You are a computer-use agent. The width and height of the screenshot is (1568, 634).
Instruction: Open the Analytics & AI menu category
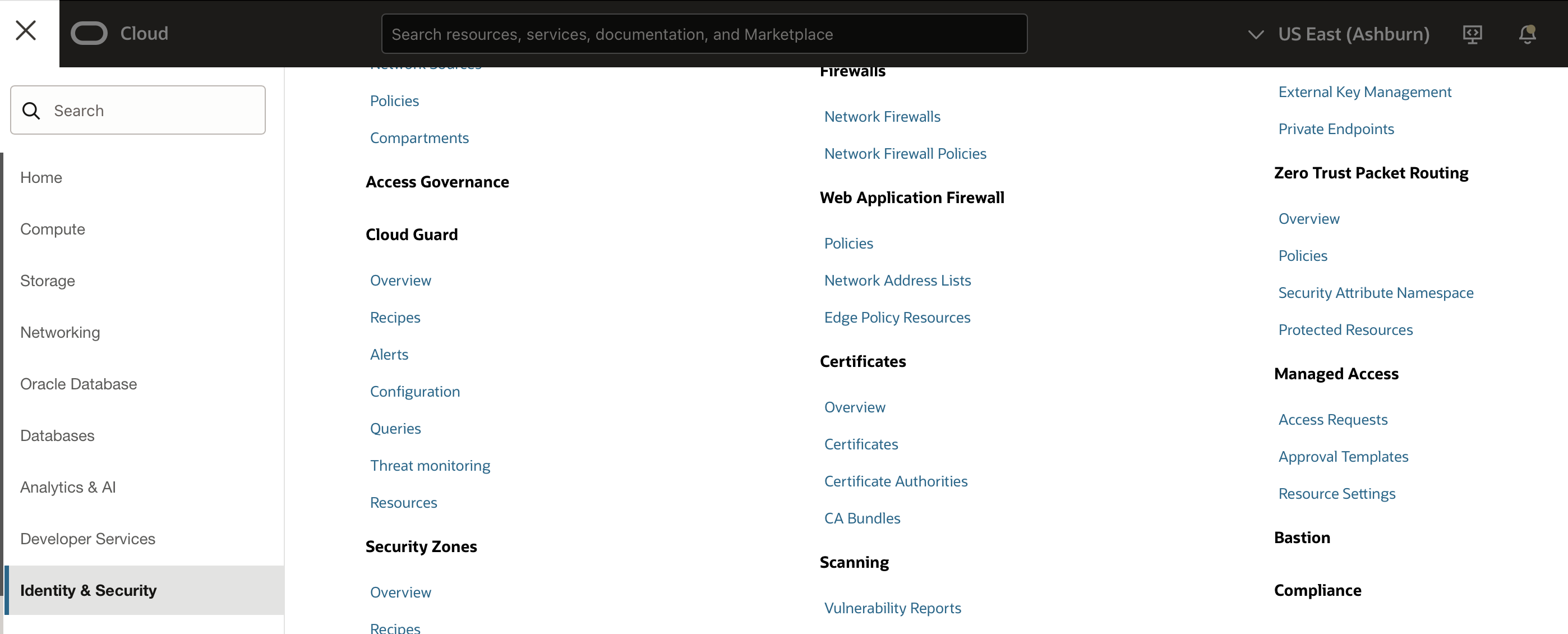pos(67,486)
